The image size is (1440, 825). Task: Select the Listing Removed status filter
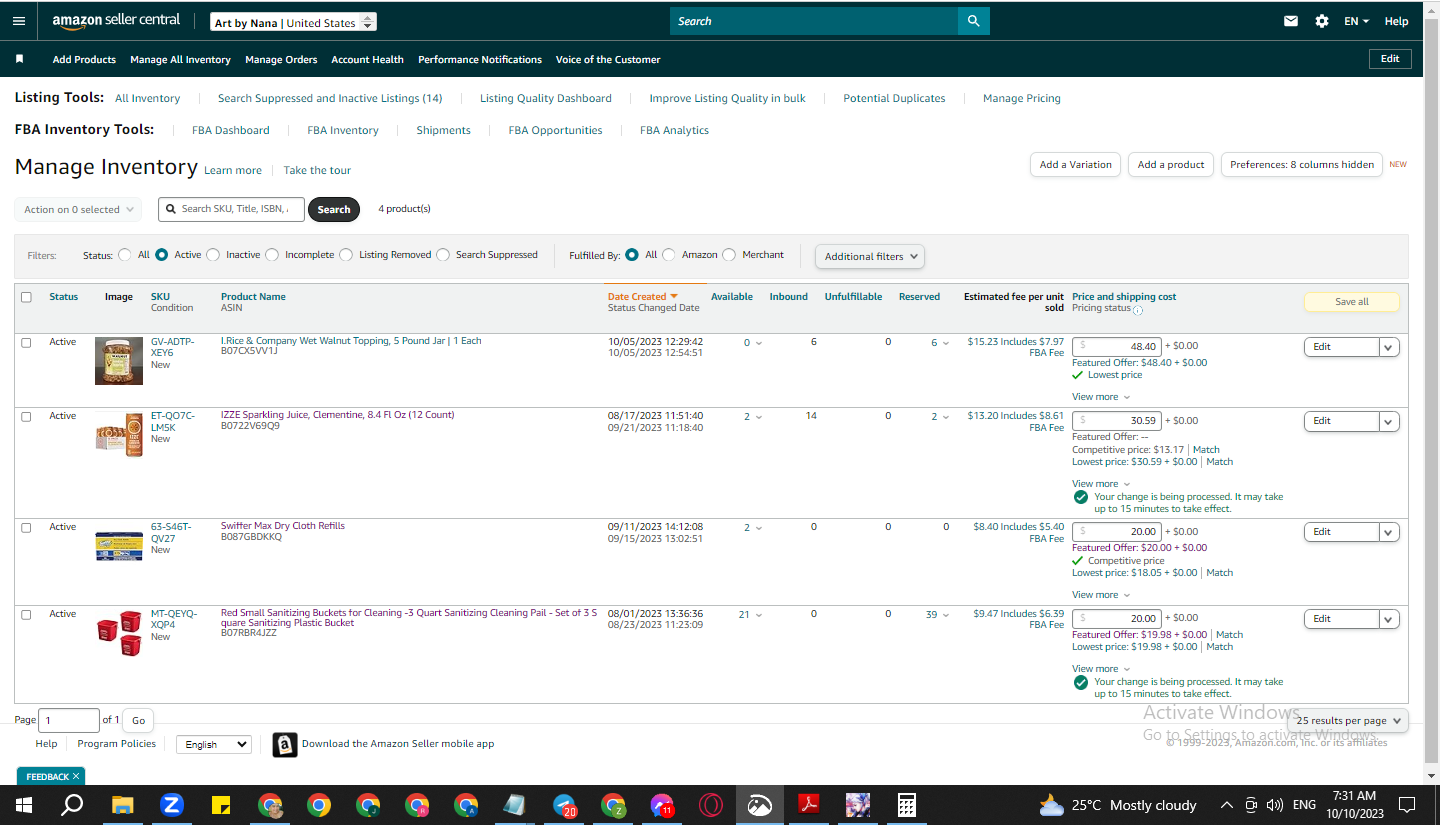point(346,255)
